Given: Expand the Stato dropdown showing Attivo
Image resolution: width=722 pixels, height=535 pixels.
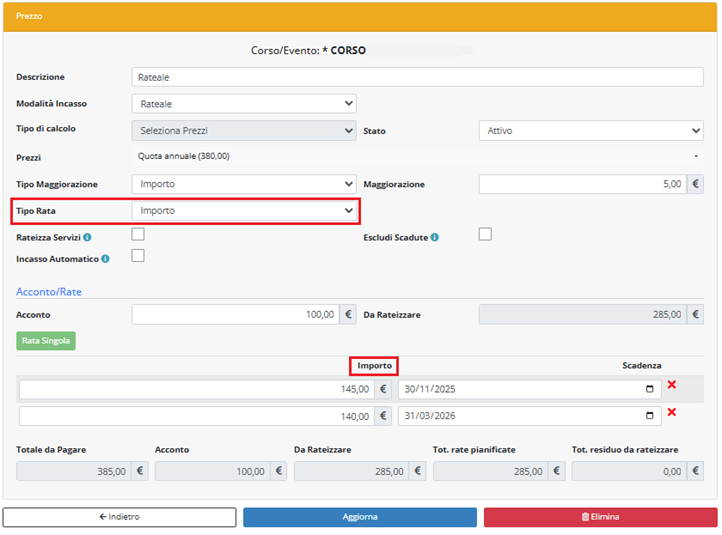Looking at the screenshot, I should [x=591, y=130].
